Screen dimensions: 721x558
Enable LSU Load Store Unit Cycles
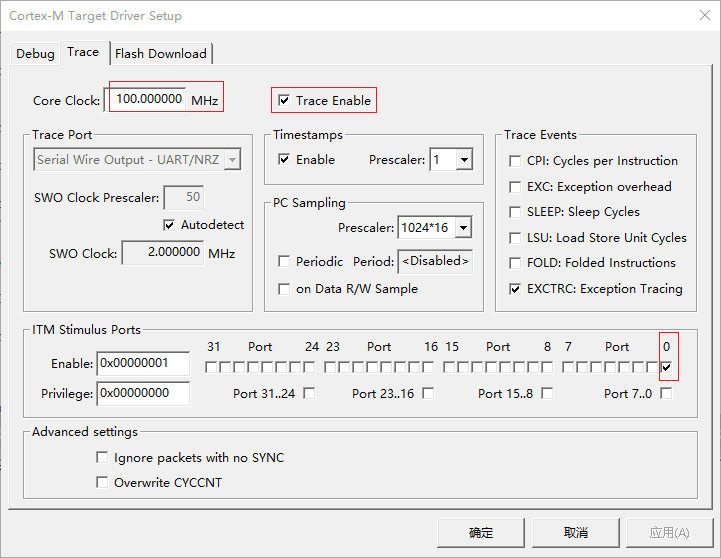point(515,238)
